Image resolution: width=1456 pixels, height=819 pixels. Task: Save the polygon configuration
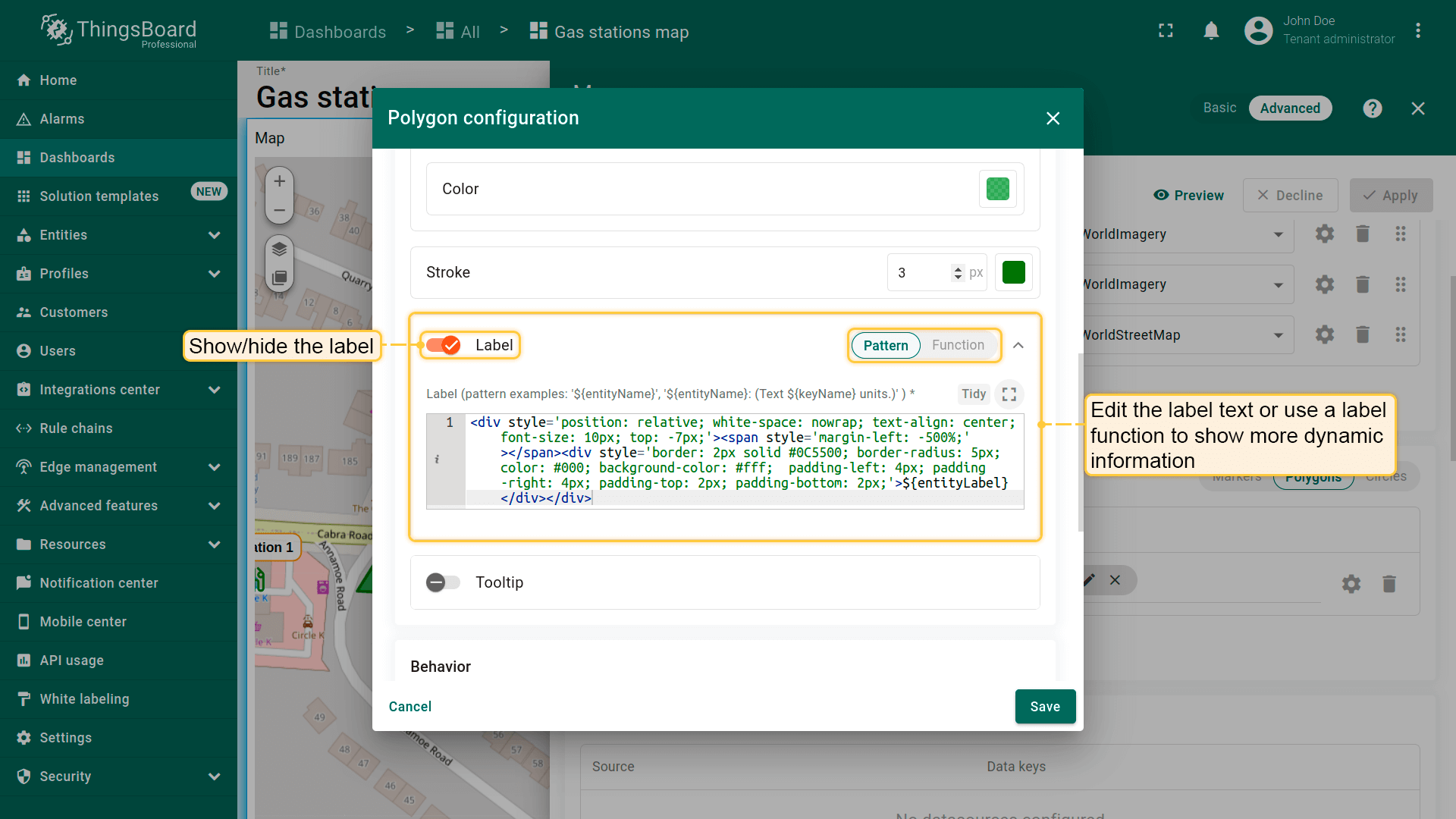1044,707
